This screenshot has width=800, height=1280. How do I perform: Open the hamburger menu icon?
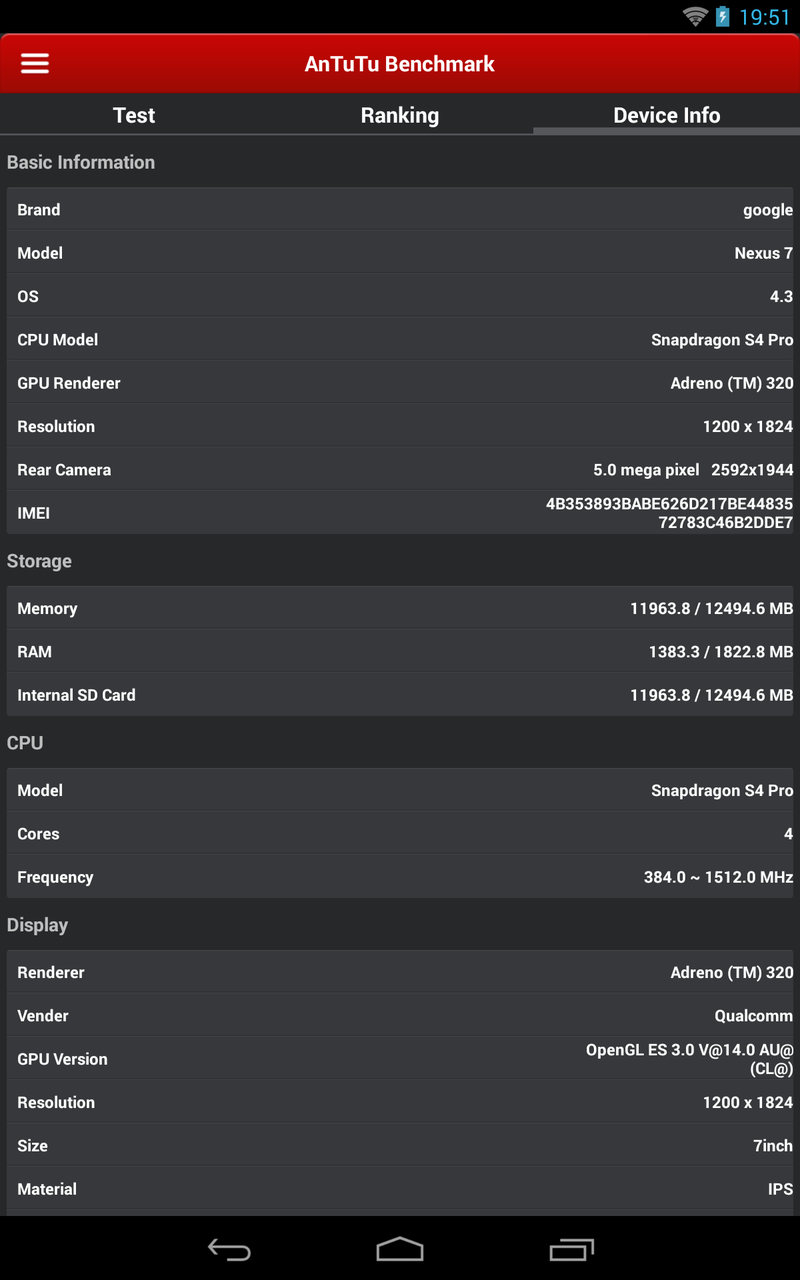click(35, 64)
